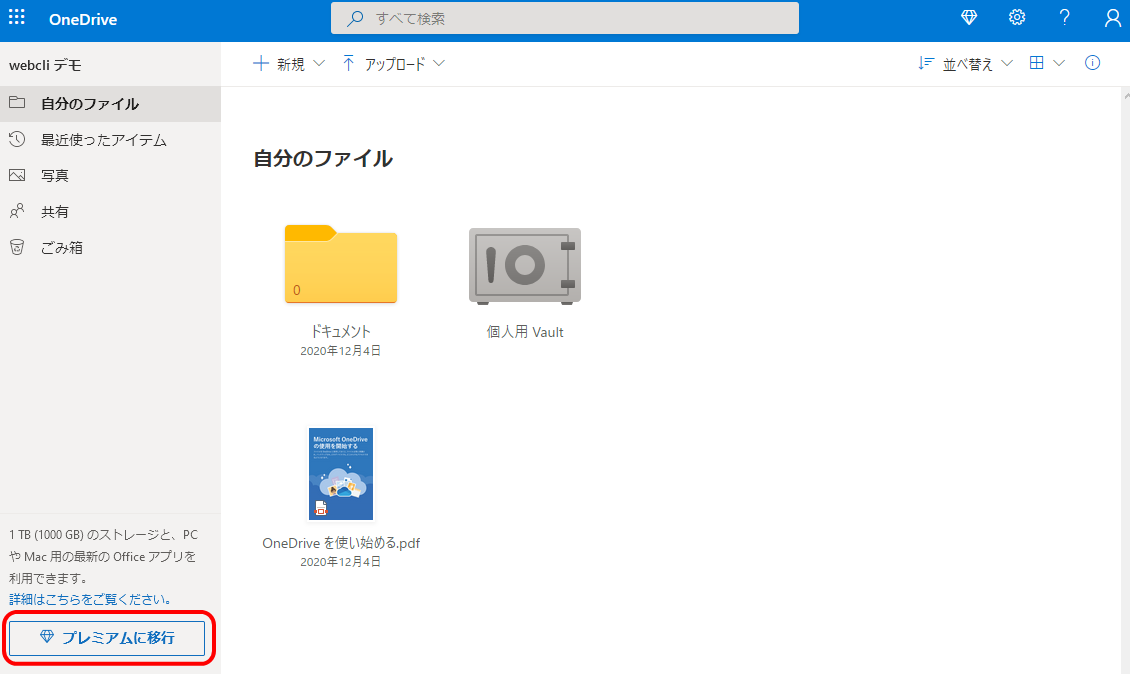
Task: Open the settings gear icon
Action: pos(1017,18)
